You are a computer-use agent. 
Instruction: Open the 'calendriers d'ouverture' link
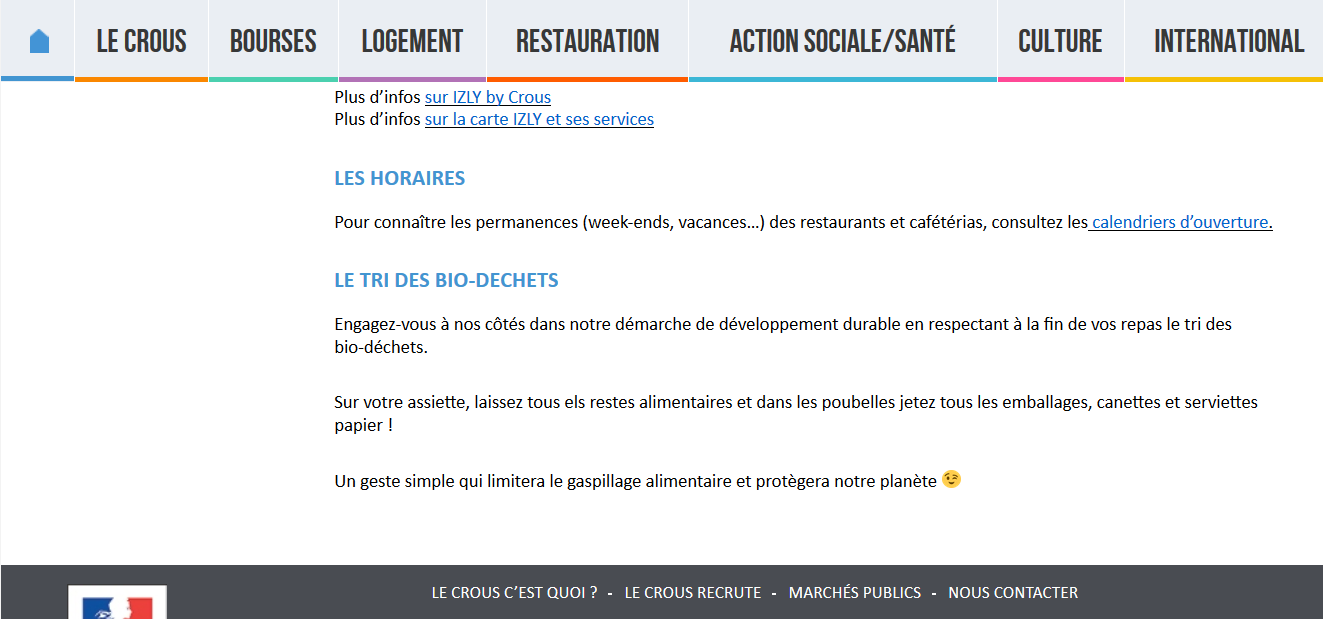tap(1180, 222)
